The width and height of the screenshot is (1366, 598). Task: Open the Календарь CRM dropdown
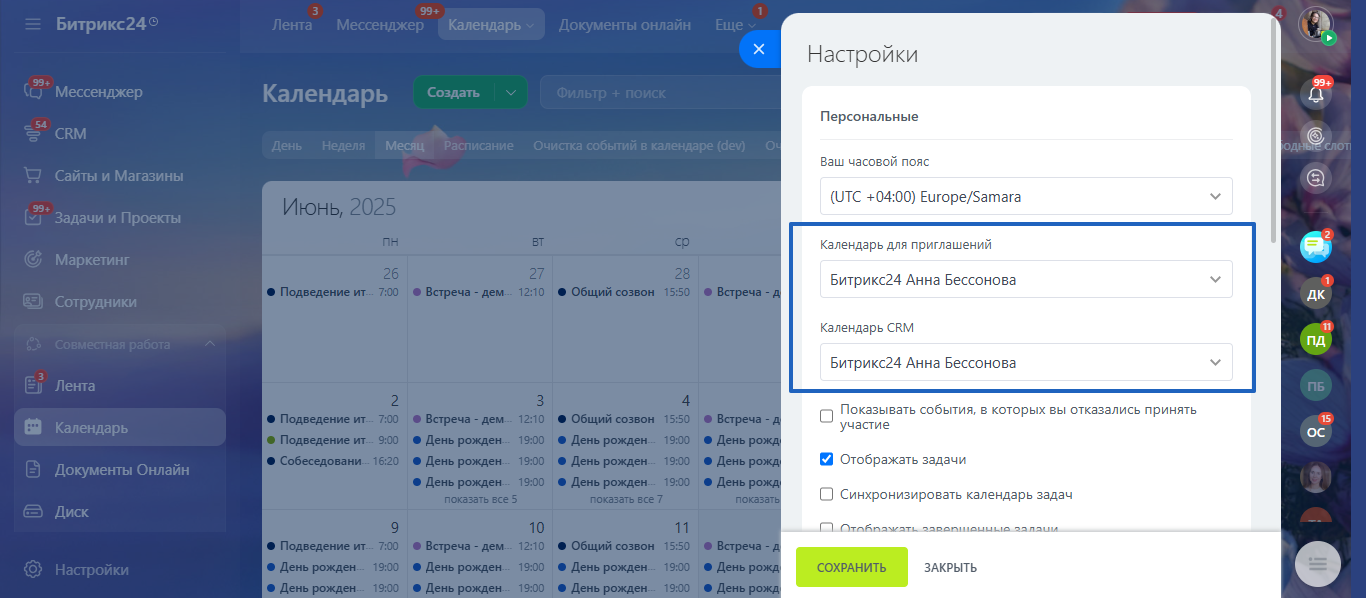[x=1026, y=362]
